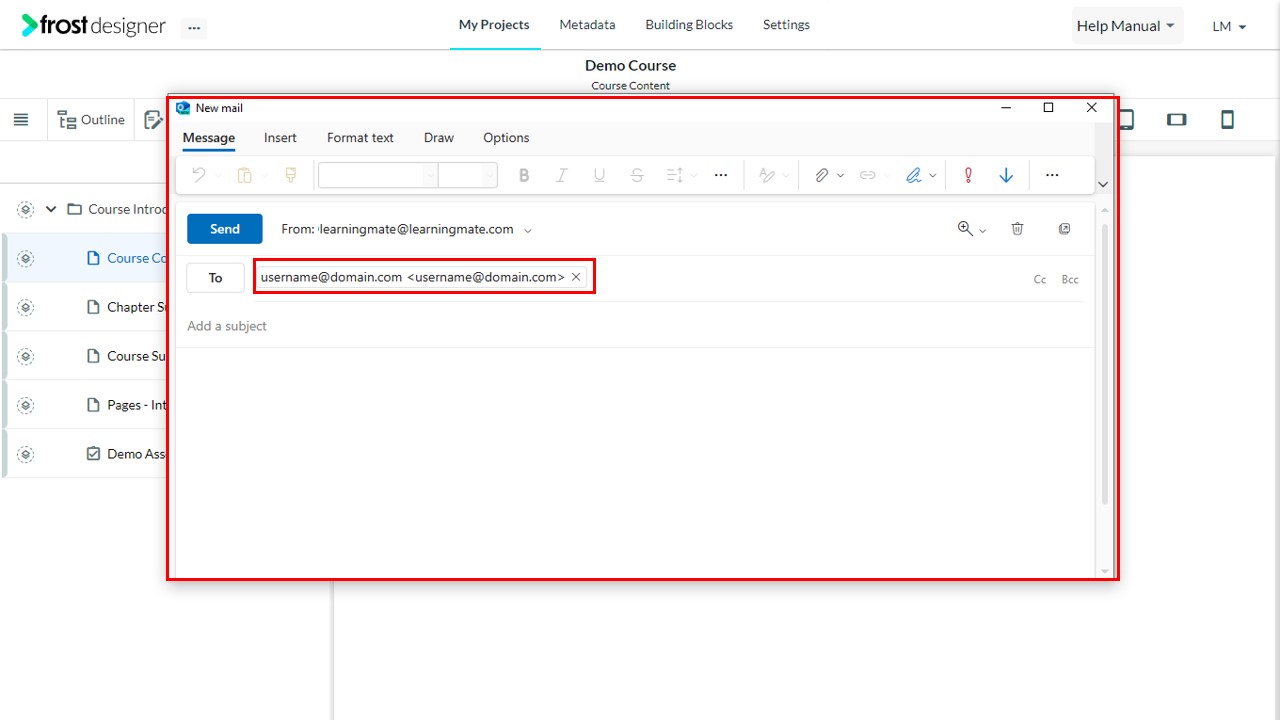This screenshot has height=720, width=1280.
Task: Click the mail body text area
Action: 635,462
